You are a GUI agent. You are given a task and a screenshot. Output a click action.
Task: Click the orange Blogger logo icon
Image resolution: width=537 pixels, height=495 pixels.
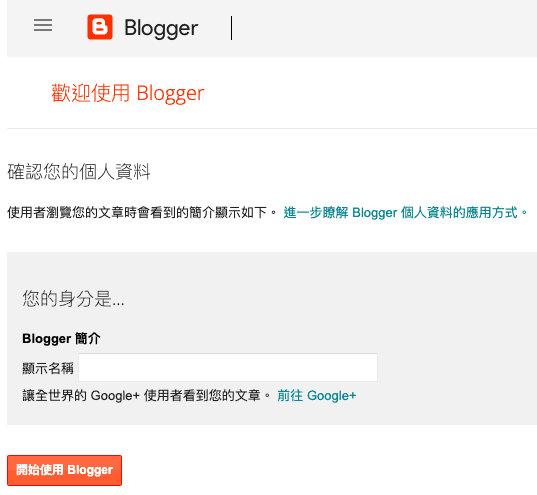tap(100, 27)
